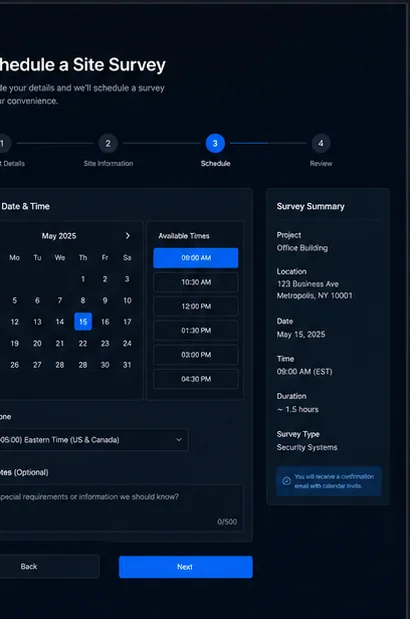Screen dimensions: 410x619
Task: Choose May 7 on the calendar
Action: [60, 300]
